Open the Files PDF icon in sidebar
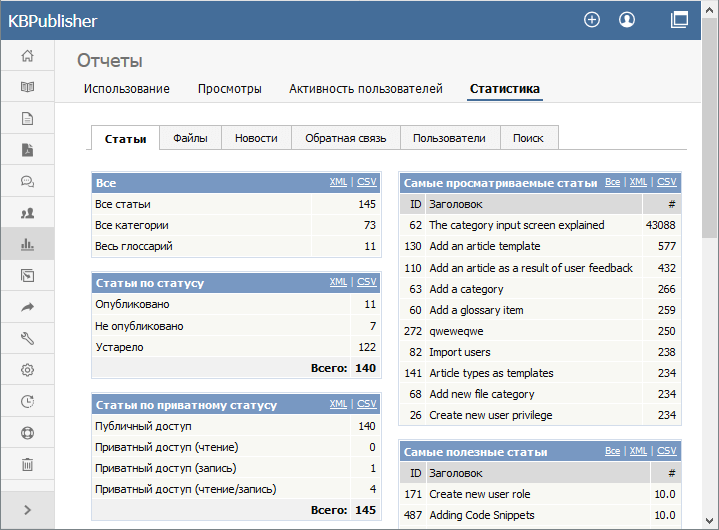 coord(28,150)
